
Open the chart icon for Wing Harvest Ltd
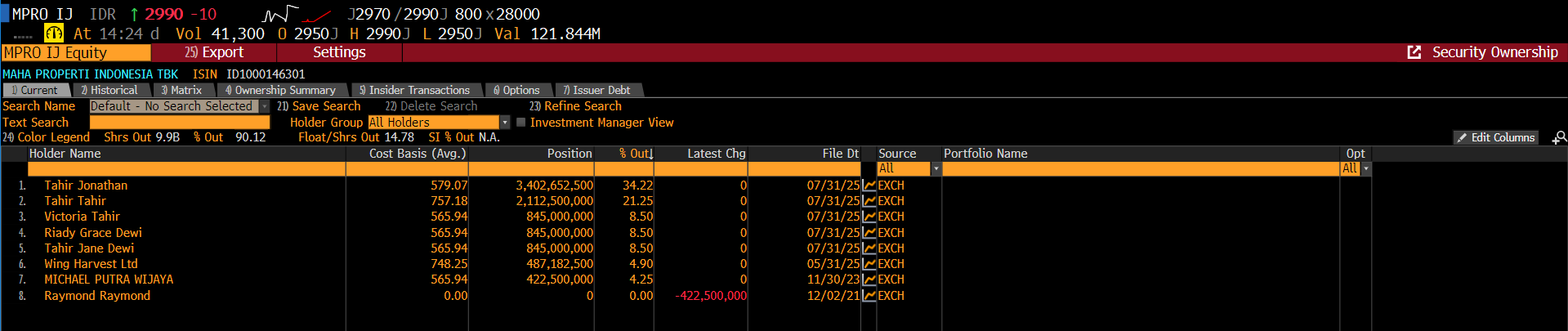[869, 264]
